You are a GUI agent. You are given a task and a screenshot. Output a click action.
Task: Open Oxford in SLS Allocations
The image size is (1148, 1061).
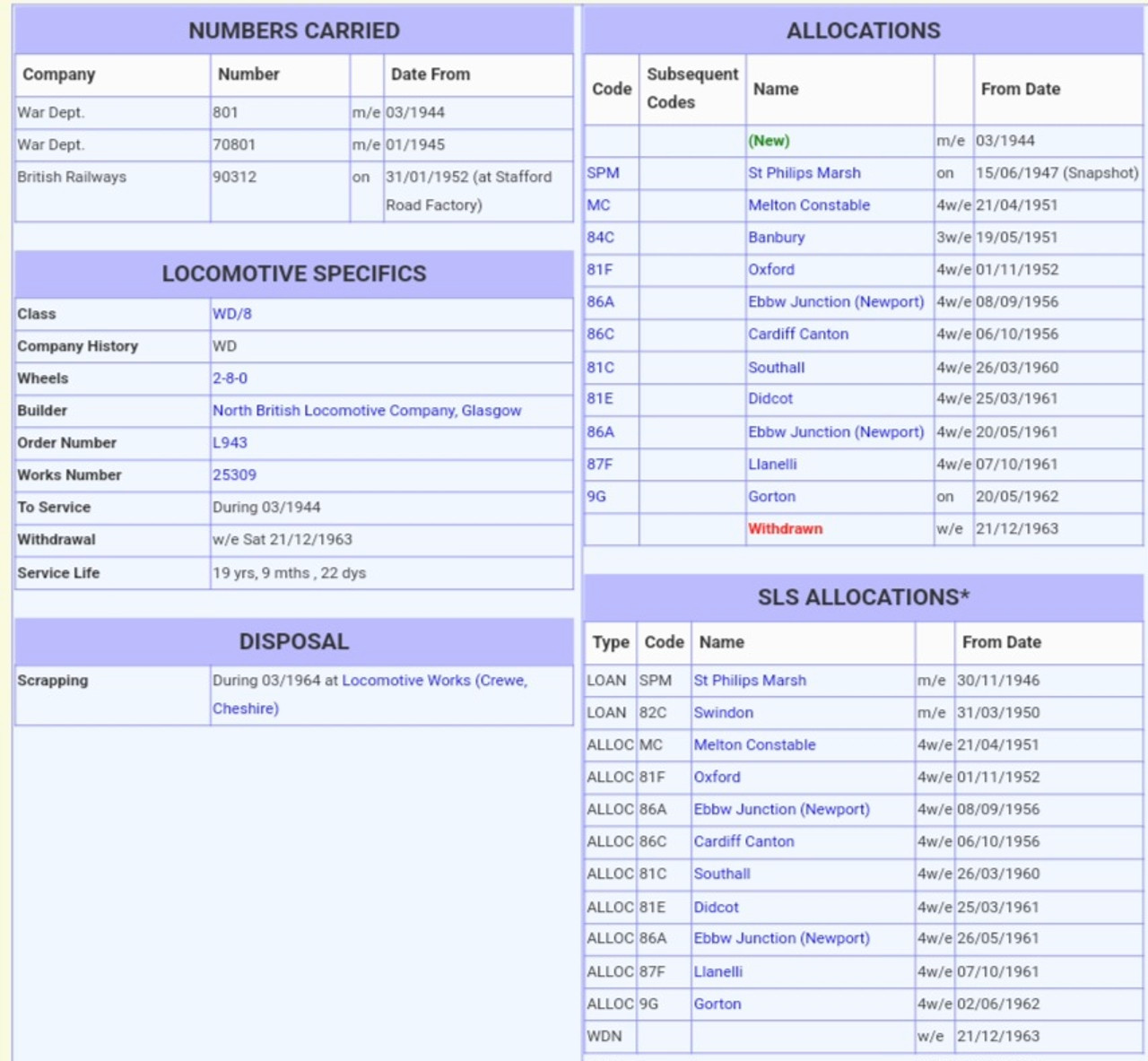click(x=717, y=778)
